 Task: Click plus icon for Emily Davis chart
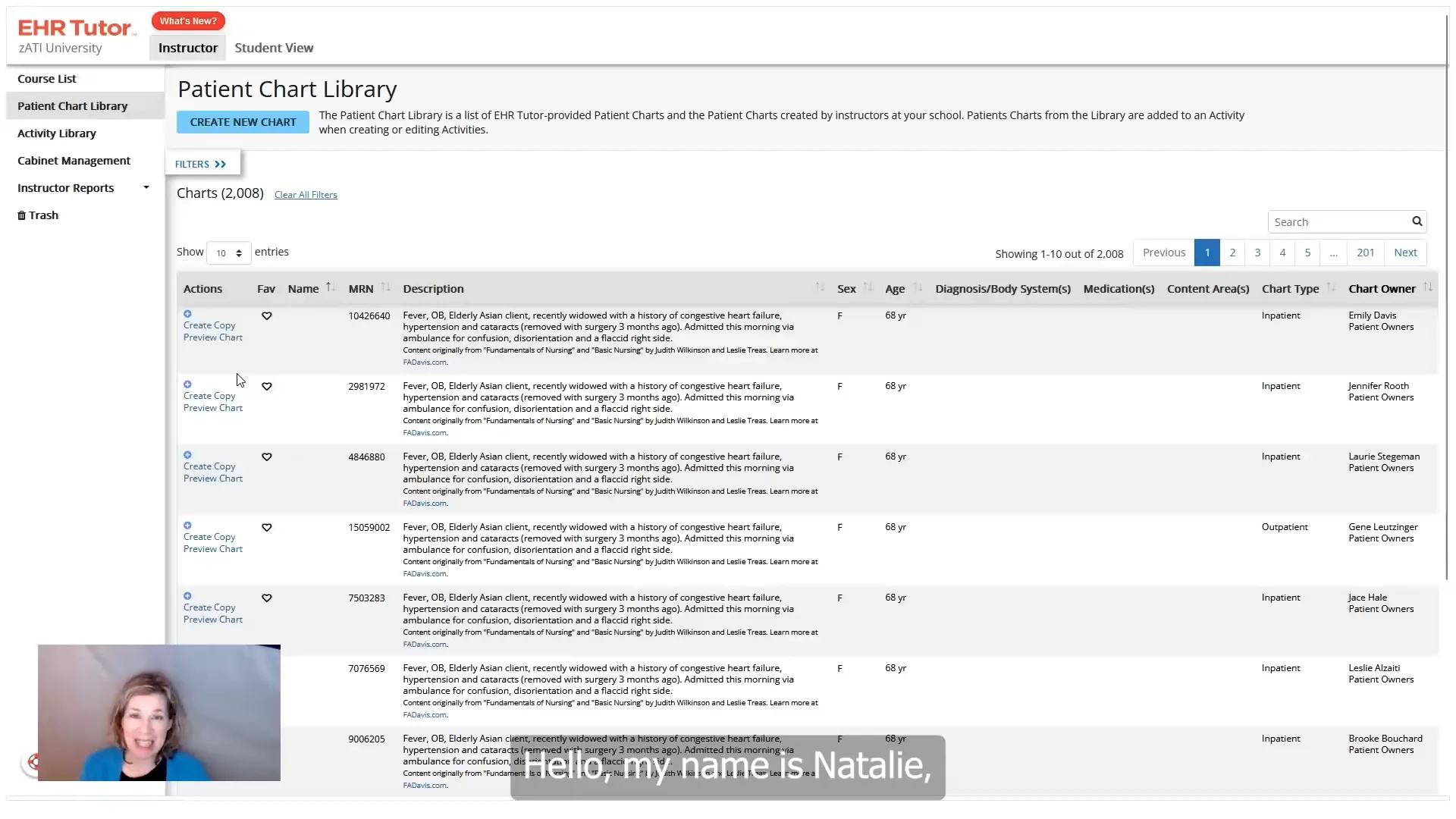(x=187, y=314)
